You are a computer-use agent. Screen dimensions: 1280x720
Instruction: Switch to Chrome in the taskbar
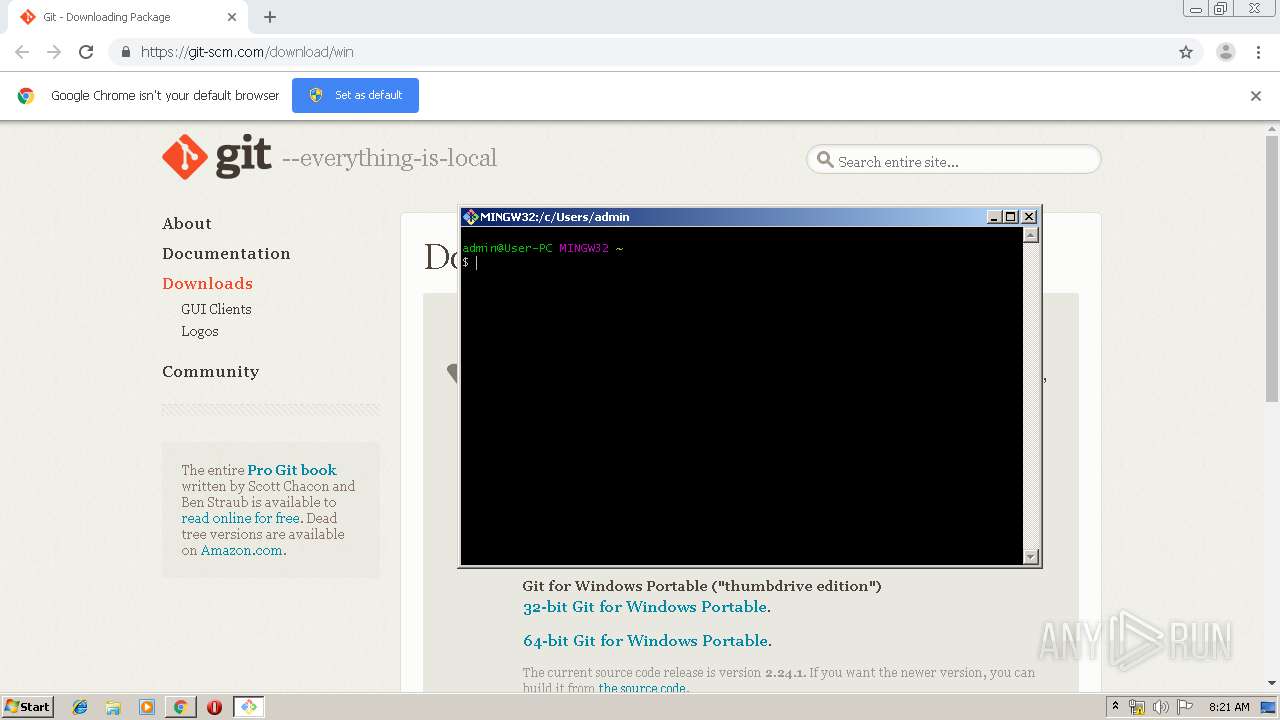tap(180, 707)
